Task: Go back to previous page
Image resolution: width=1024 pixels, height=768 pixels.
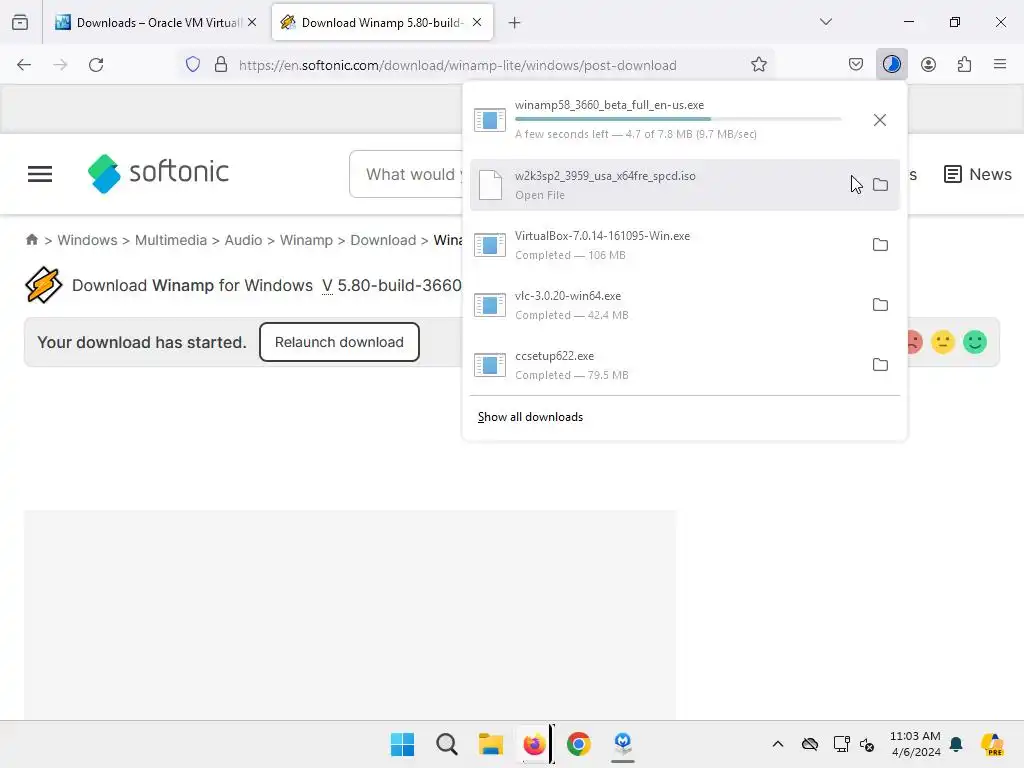Action: tap(24, 65)
